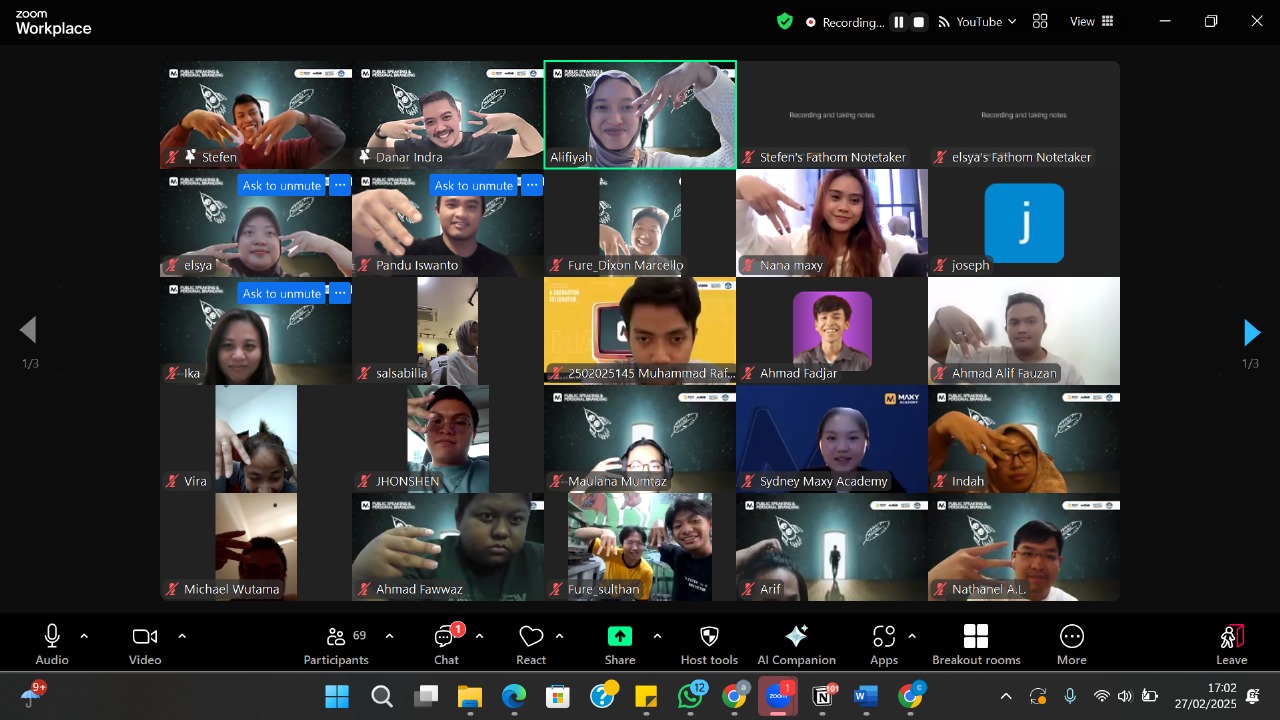Open Microsoft Store from taskbar

[558, 697]
